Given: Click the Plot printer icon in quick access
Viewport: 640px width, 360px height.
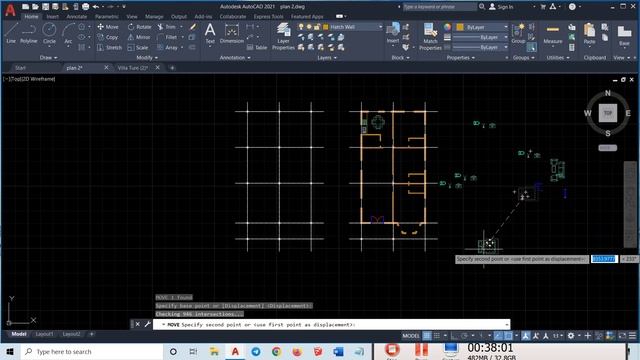Looking at the screenshot, I should (85, 7).
